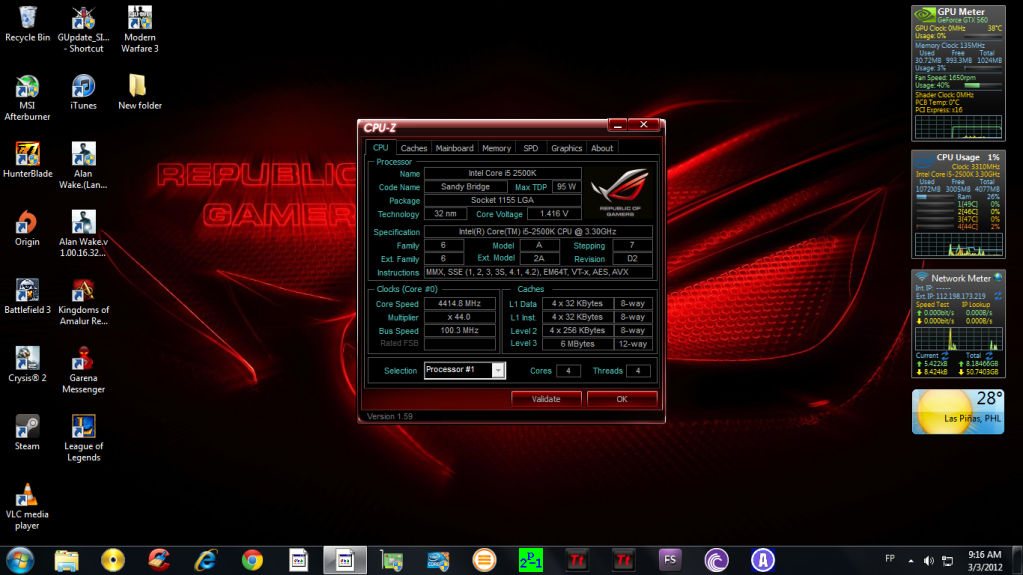1023x575 pixels.
Task: Open VLC media player desktop icon
Action: pyautogui.click(x=27, y=506)
